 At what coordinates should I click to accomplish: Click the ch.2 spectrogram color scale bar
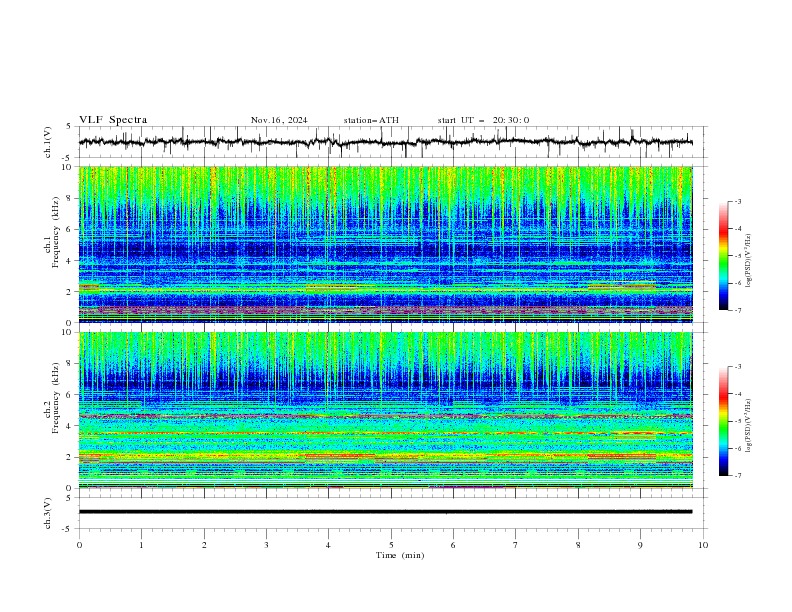point(723,421)
